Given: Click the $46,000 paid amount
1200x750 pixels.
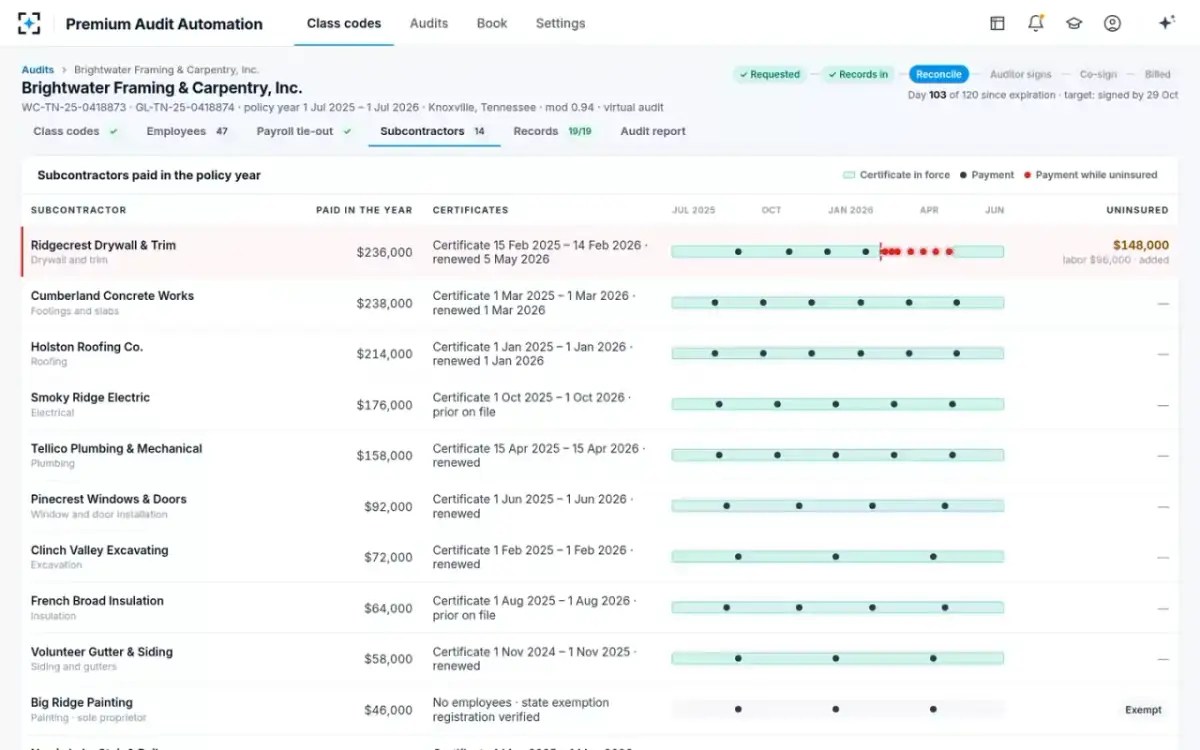Looking at the screenshot, I should tap(388, 710).
